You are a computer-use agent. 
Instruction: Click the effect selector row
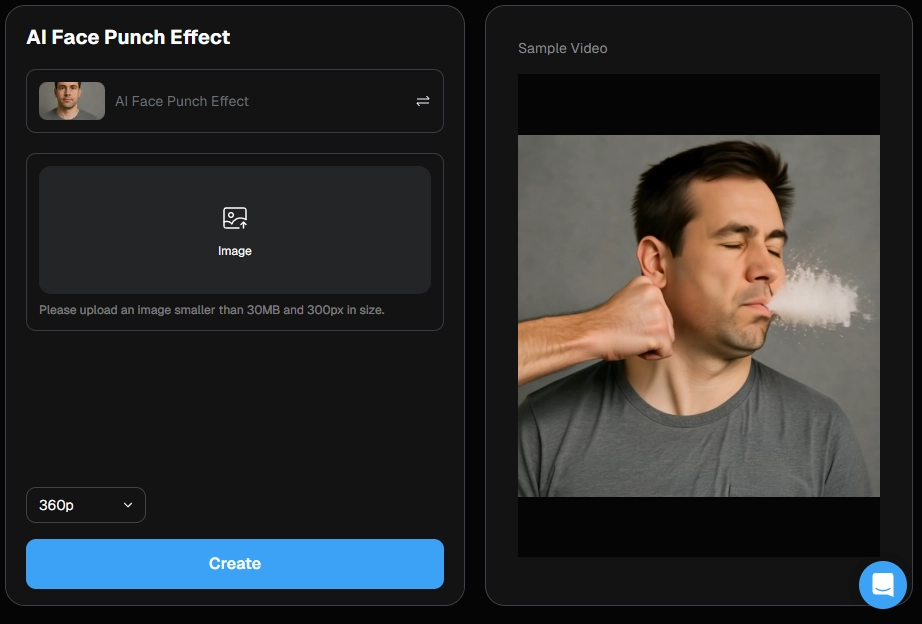[234, 101]
